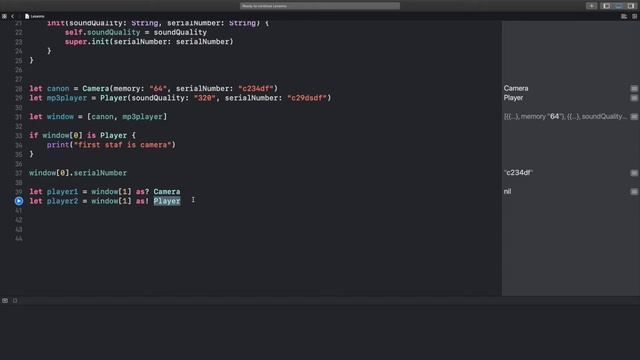This screenshot has height=360, width=640.
Task: Go back in editor history
Action: point(13,16)
